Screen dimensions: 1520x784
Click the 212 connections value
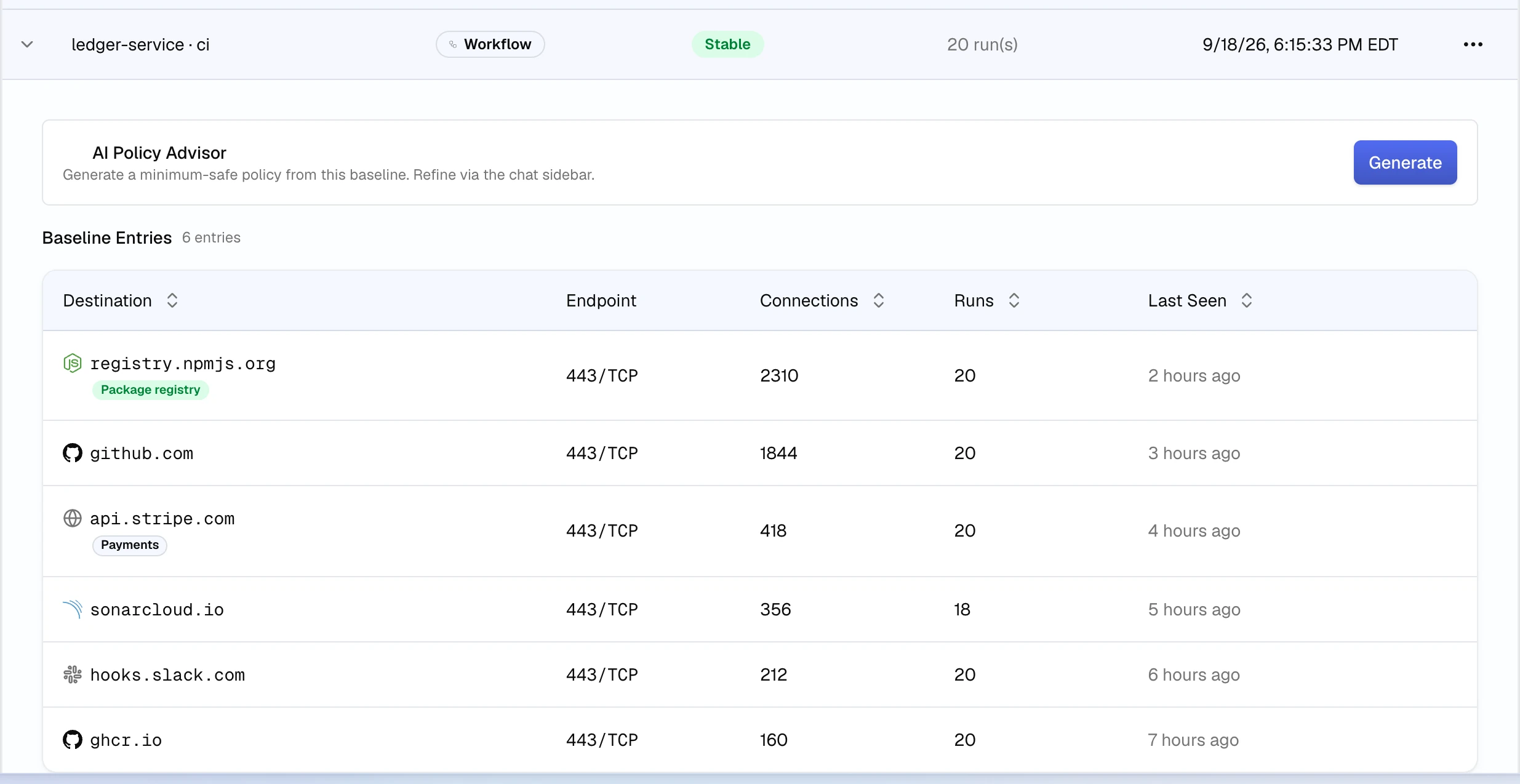(x=774, y=674)
